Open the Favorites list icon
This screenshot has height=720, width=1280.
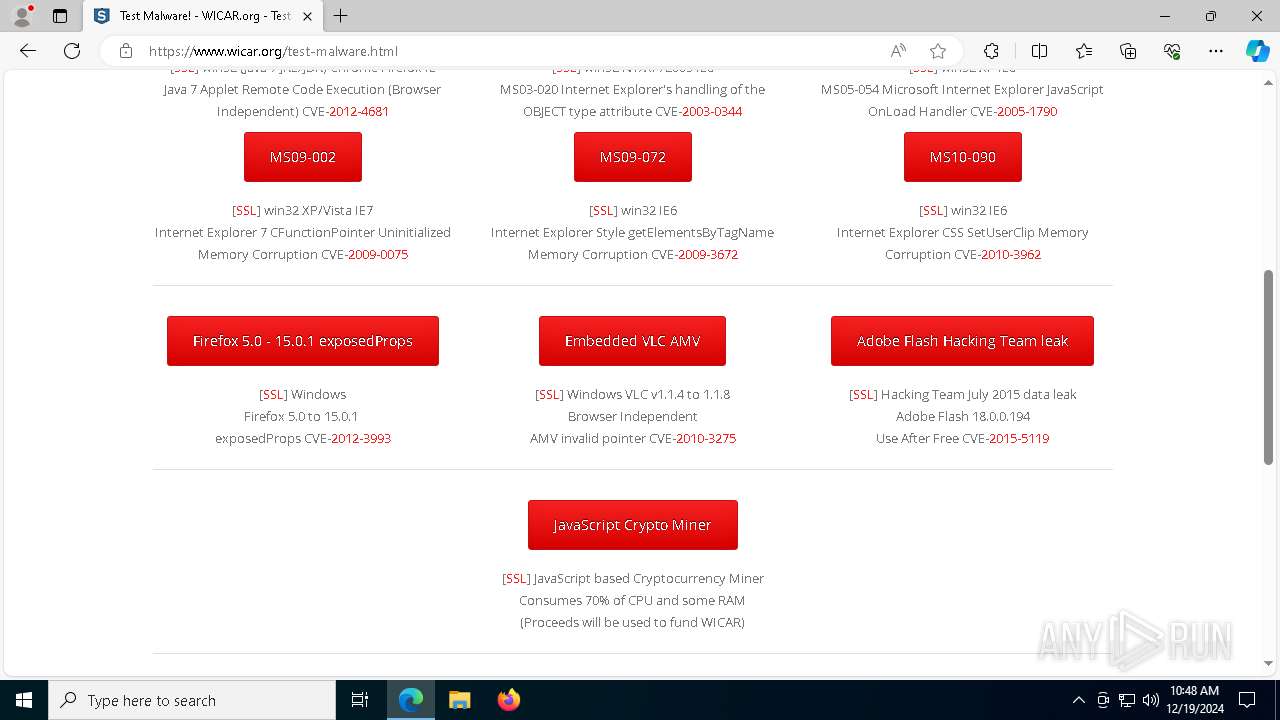coord(1084,51)
